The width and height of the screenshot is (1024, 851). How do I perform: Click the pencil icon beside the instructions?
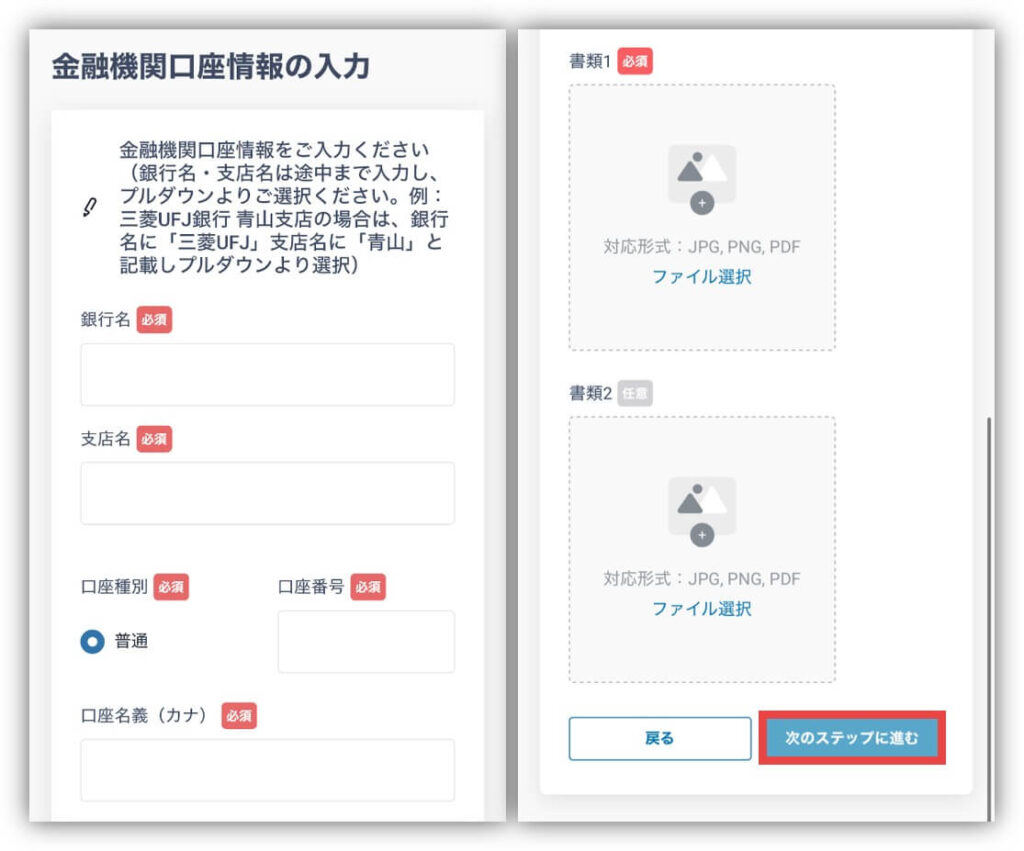point(90,208)
